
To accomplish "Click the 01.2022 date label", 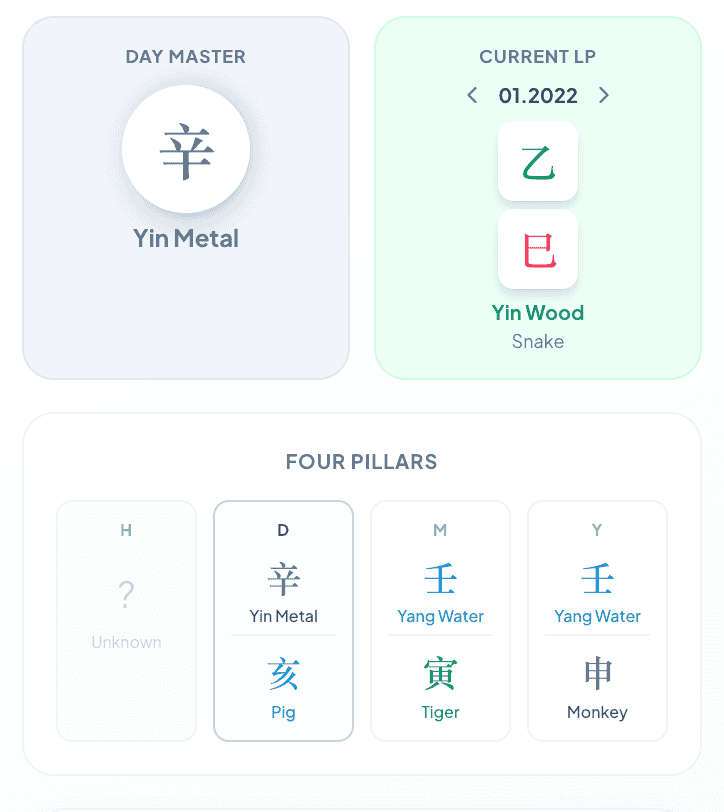I will pos(538,96).
